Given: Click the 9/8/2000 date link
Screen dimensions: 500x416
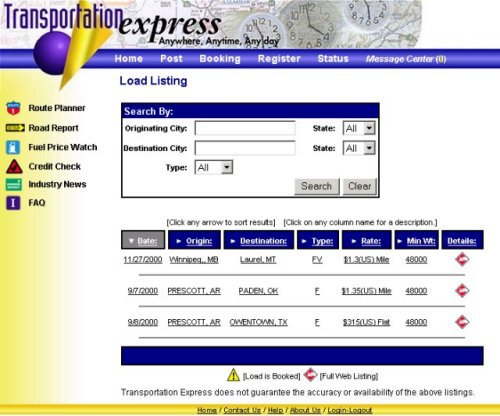Looking at the screenshot, I should click(143, 322).
